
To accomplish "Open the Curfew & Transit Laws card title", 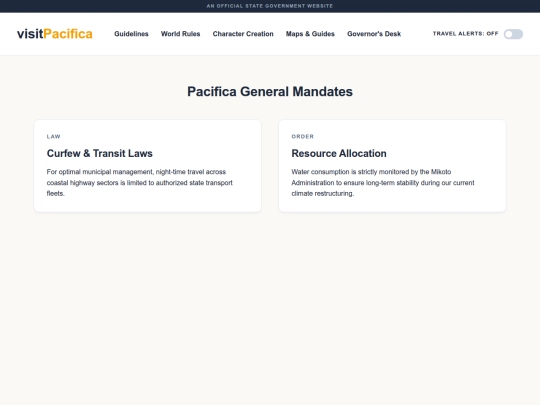I will click(x=100, y=153).
